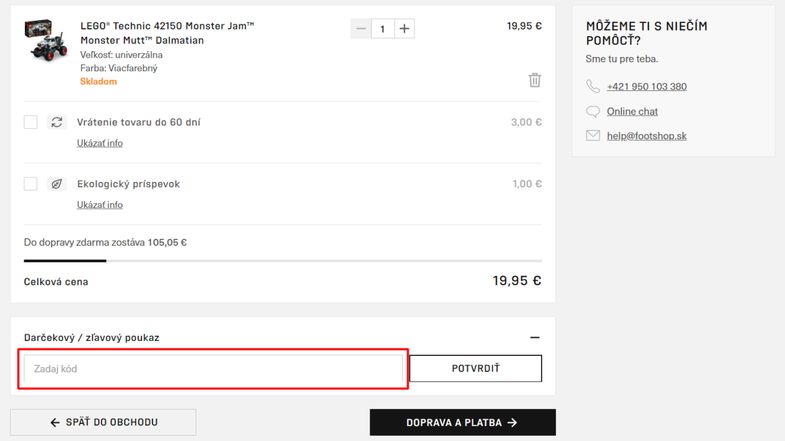
Task: Proceed to DOPRAVA A PLATBA
Action: 463,422
